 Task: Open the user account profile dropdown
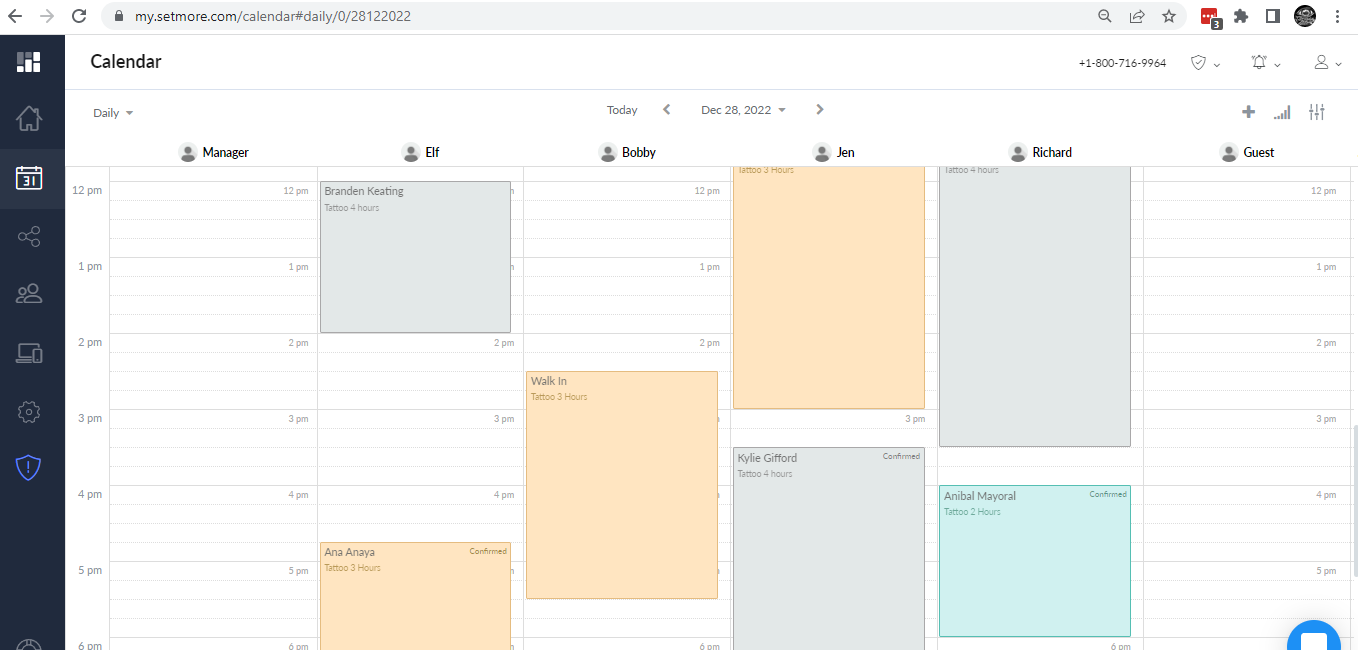(x=1327, y=63)
